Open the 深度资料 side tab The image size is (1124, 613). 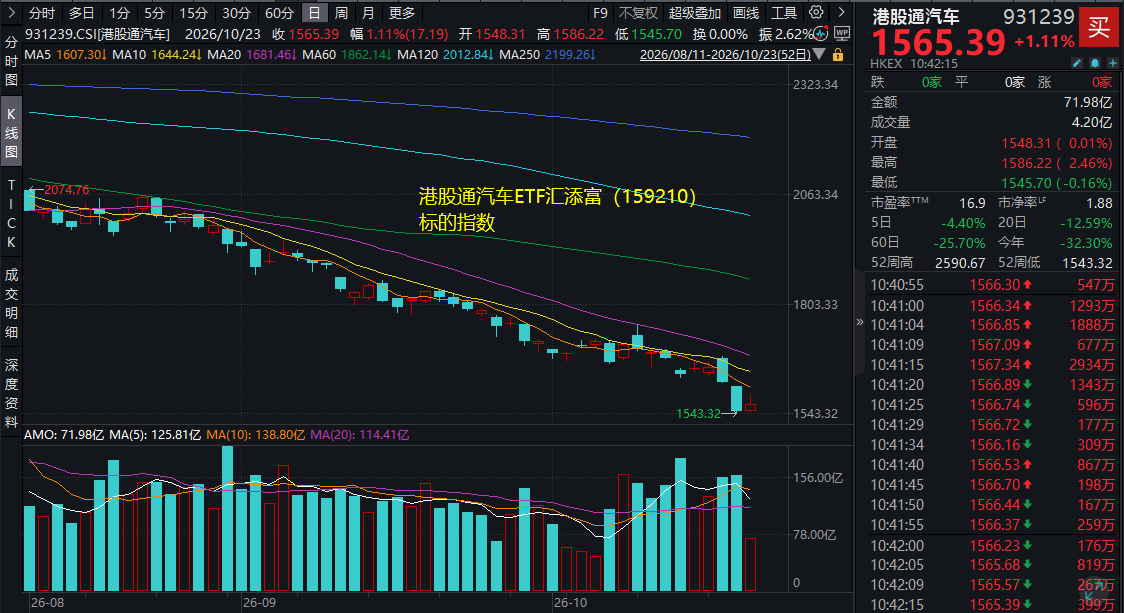11,393
